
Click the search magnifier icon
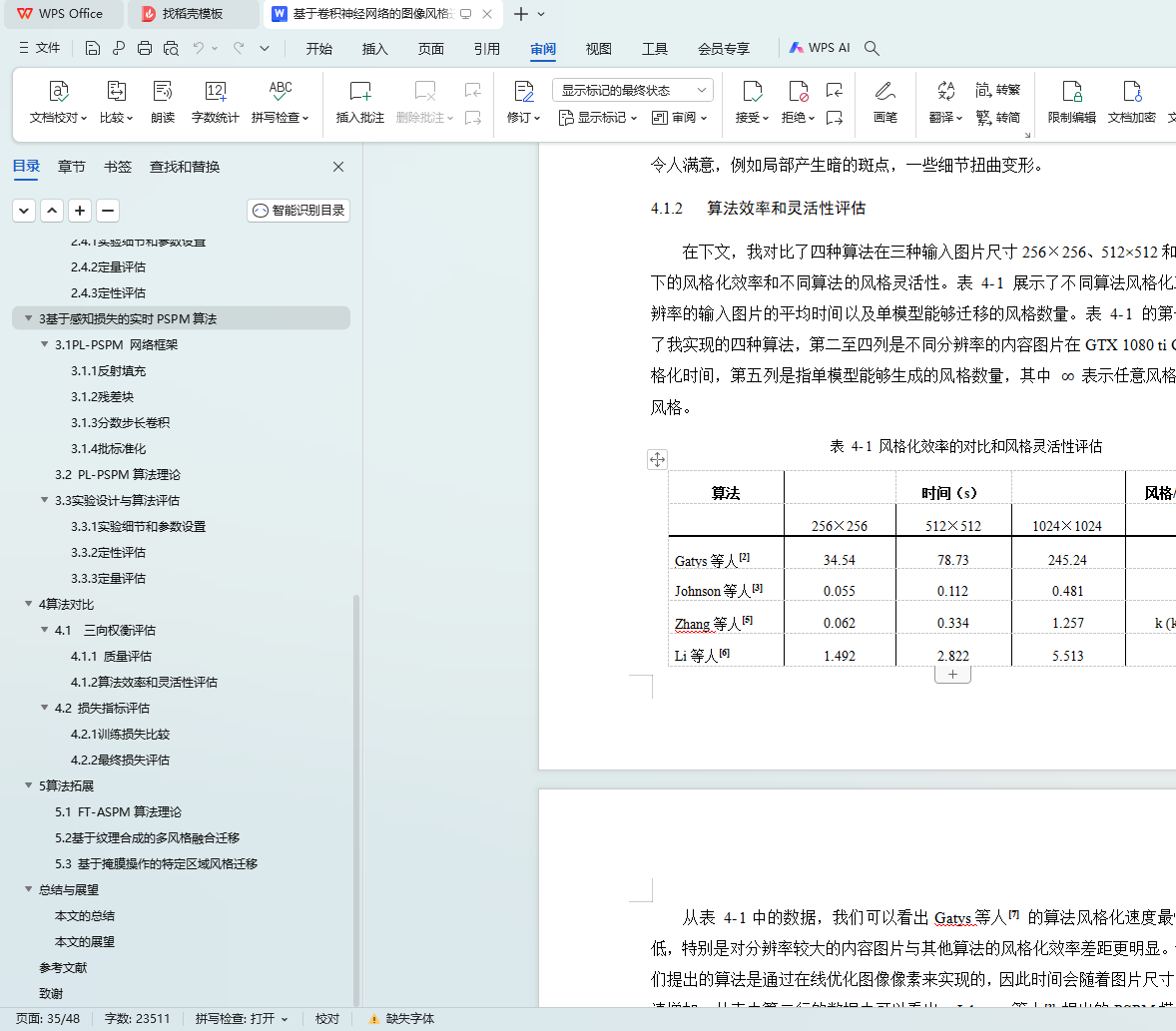click(x=872, y=48)
